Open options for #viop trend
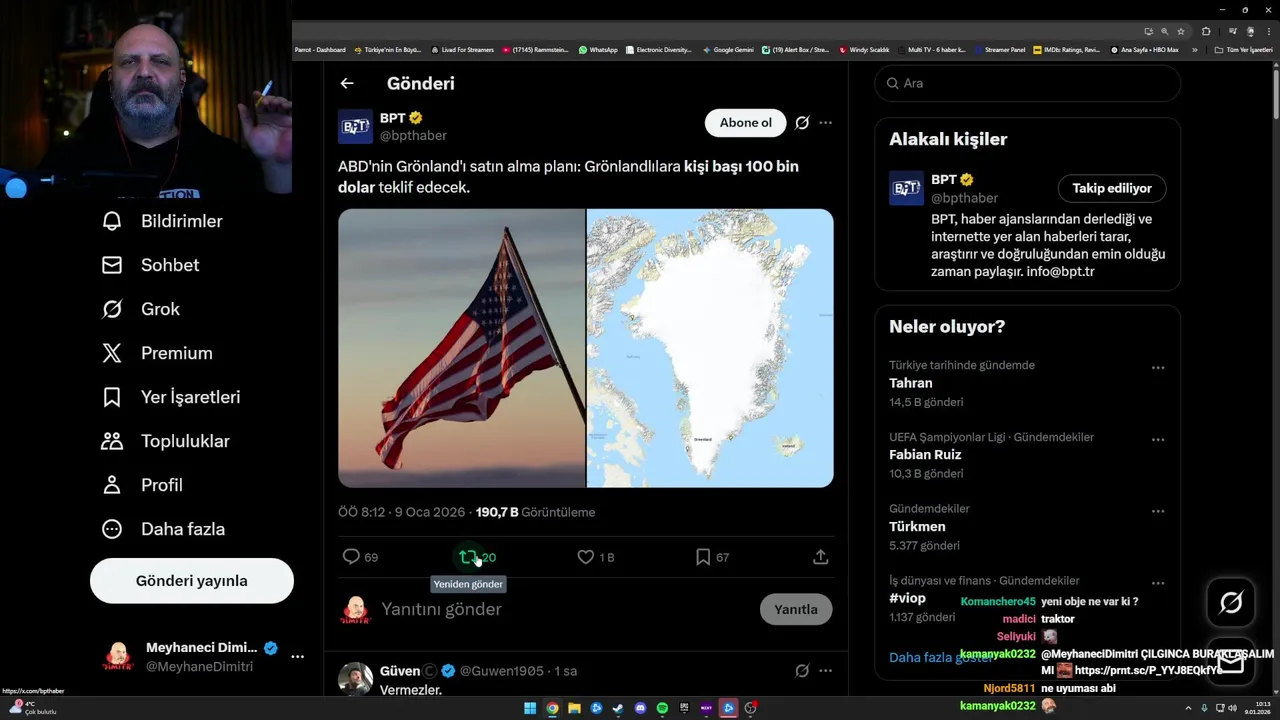Screen dimensions: 1280x720 point(1158,583)
